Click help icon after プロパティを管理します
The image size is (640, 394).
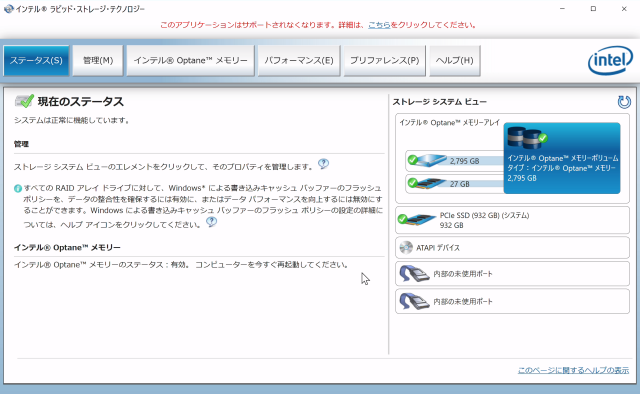tap(323, 164)
